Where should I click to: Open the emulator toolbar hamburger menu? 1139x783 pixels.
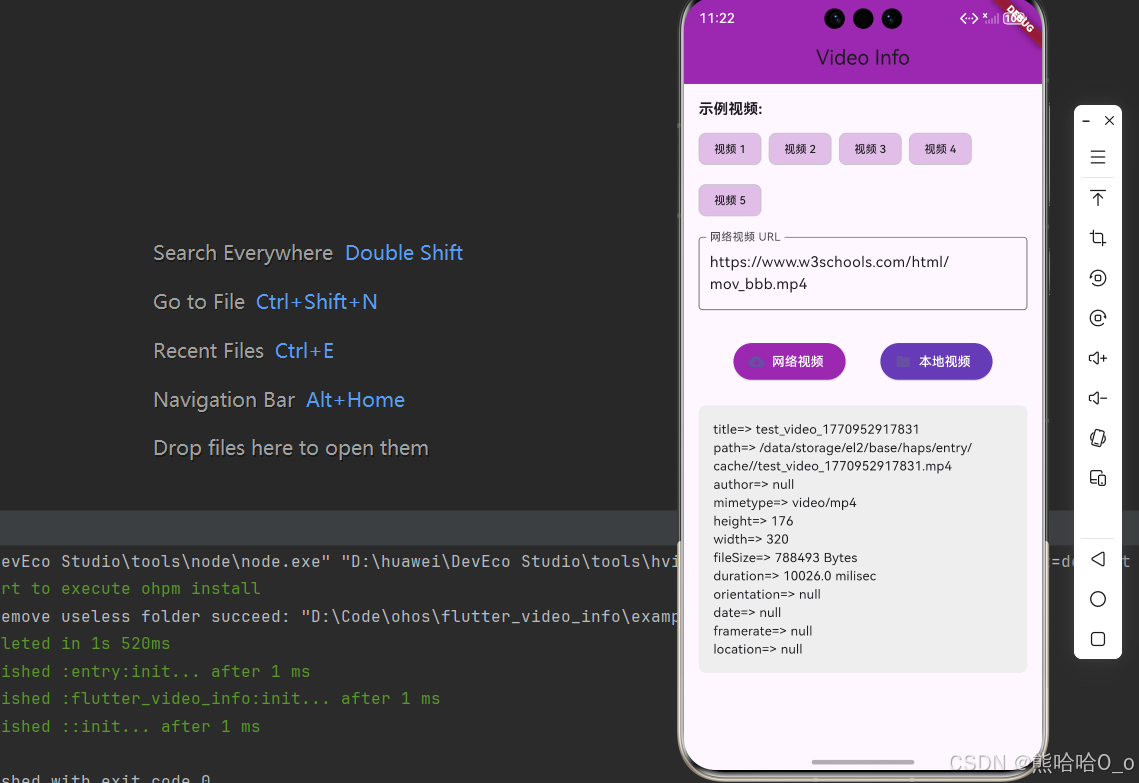point(1098,157)
